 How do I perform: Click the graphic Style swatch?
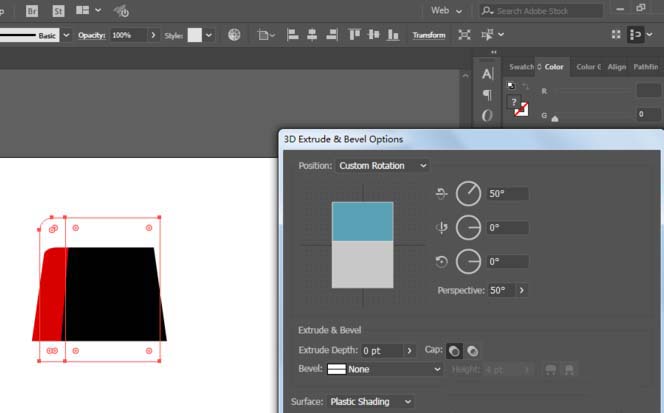195,35
